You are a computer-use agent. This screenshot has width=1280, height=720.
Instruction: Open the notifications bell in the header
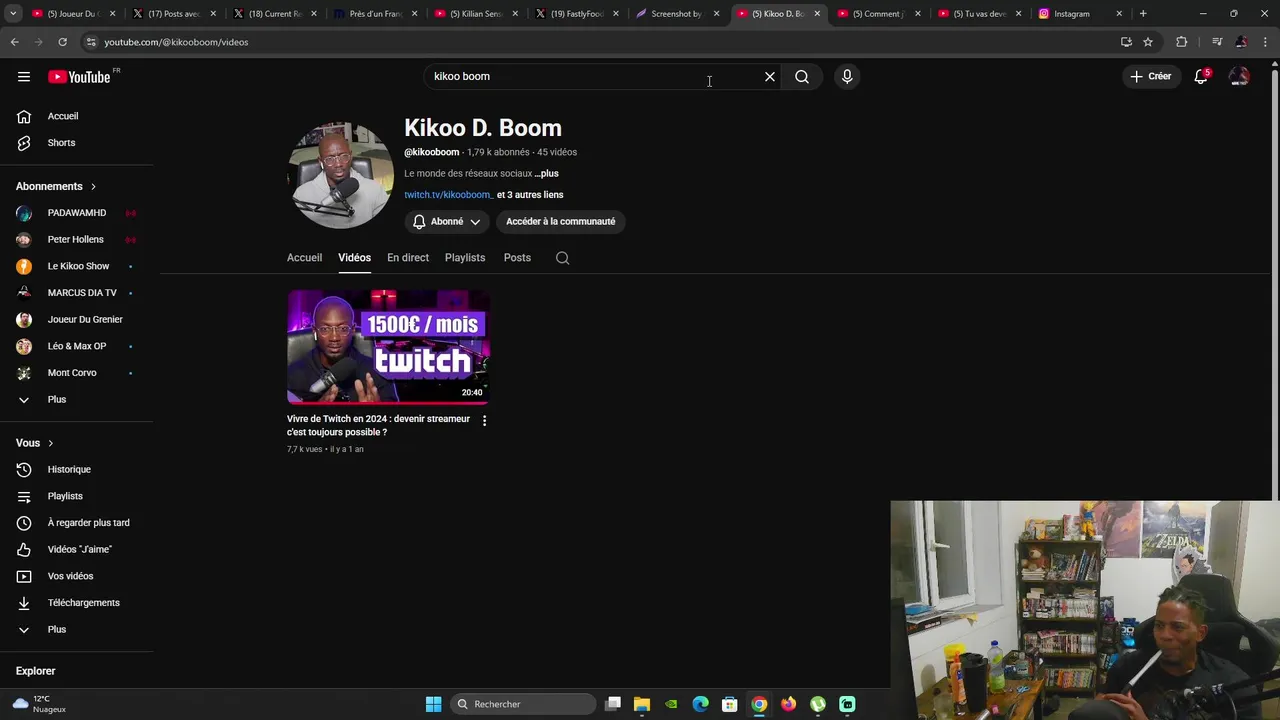pyautogui.click(x=1201, y=77)
